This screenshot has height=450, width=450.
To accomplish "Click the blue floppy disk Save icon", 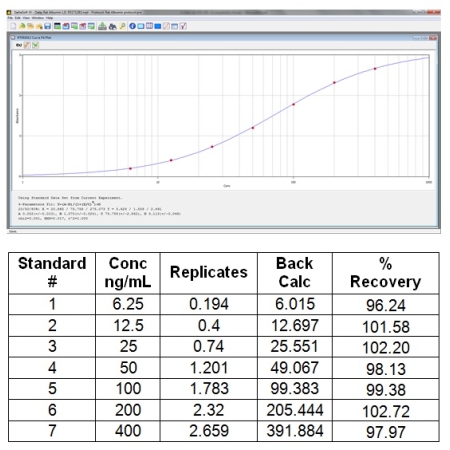I will click(47, 26).
